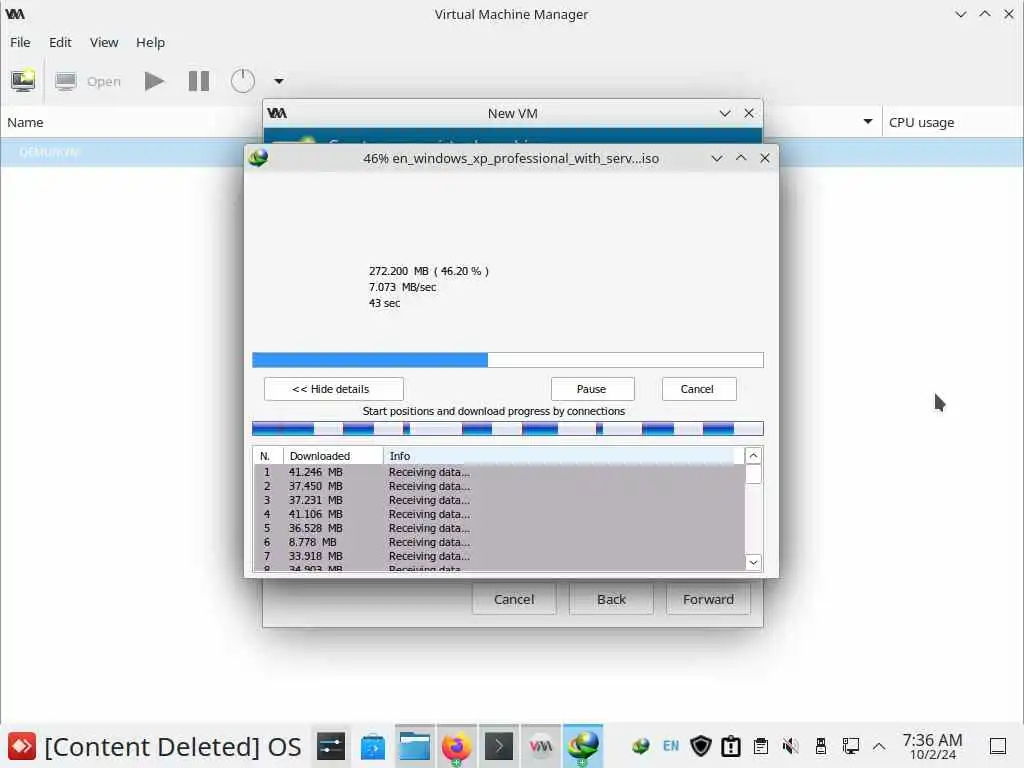Click the updates notification tray icon
The width and height of the screenshot is (1024, 768).
click(731, 746)
